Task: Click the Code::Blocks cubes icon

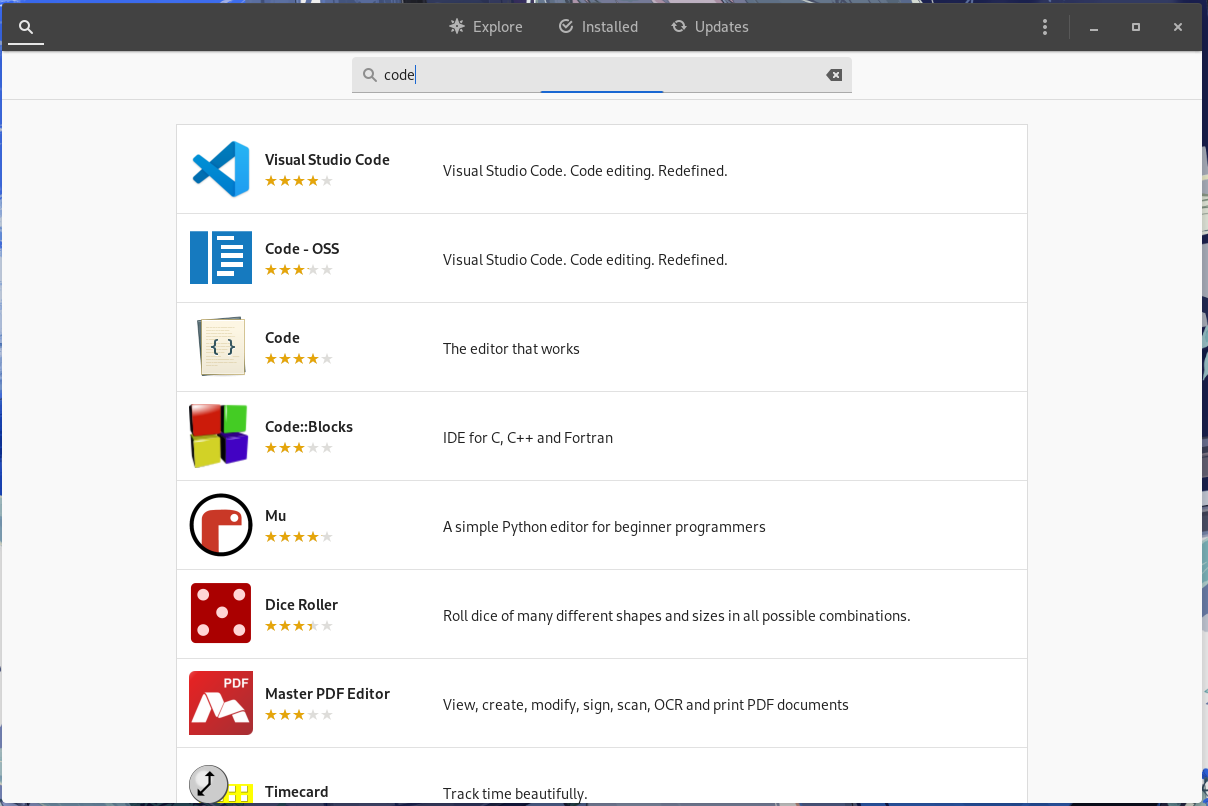Action: coord(219,436)
